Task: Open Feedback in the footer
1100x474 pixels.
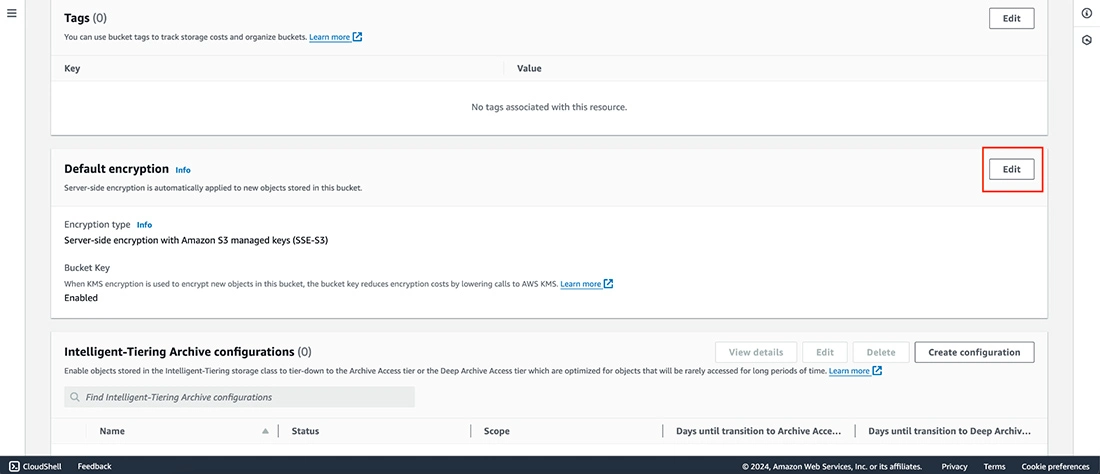Action: 94,466
